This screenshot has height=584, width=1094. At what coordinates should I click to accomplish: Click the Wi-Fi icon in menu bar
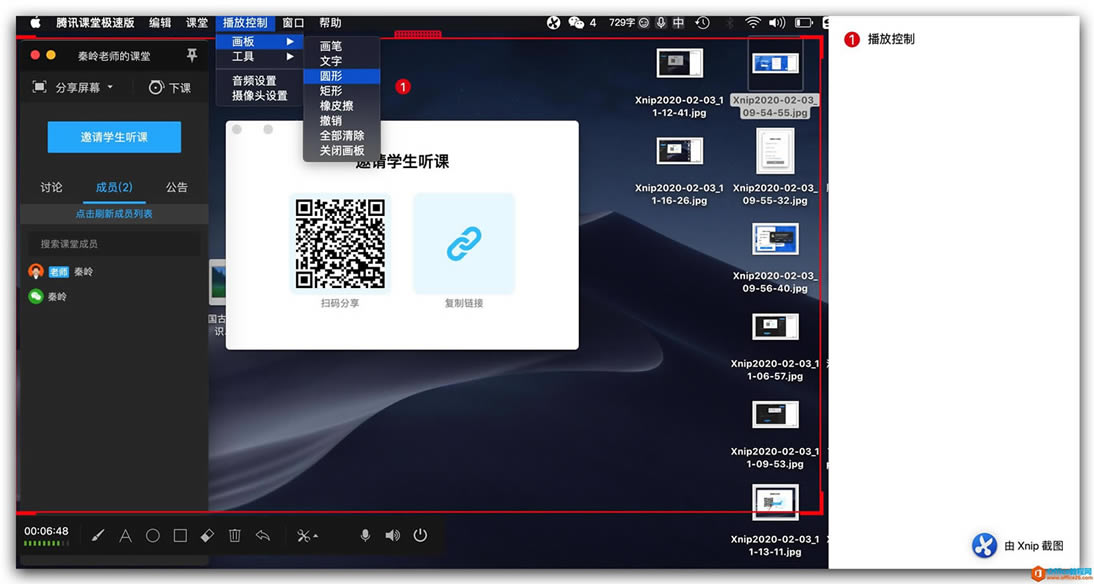pyautogui.click(x=752, y=23)
